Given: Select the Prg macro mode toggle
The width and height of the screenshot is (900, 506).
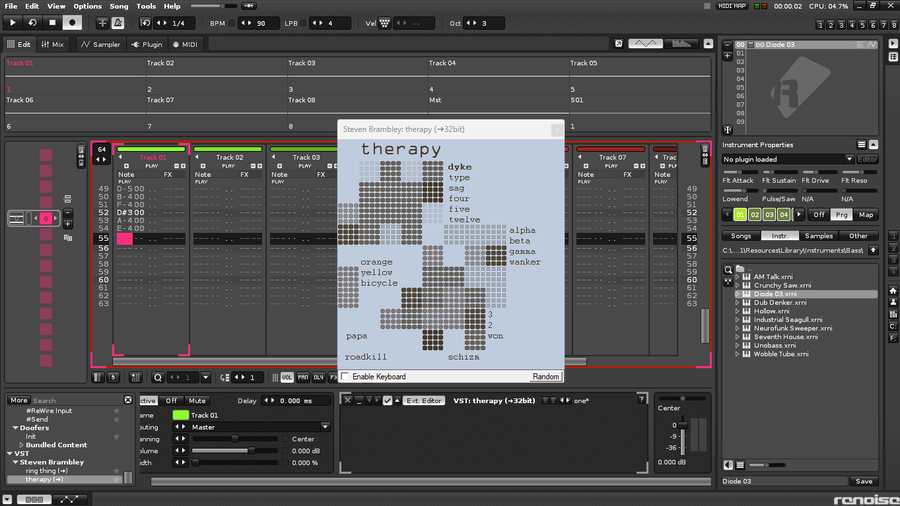Looking at the screenshot, I should tap(841, 215).
